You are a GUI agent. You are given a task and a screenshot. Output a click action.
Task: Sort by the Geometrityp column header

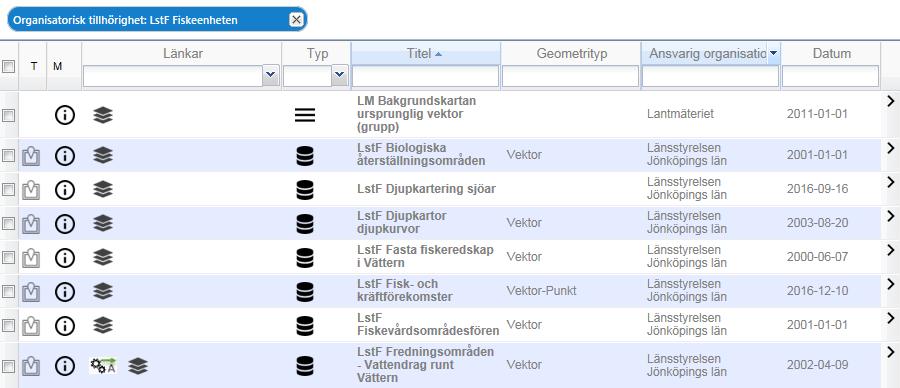click(572, 53)
